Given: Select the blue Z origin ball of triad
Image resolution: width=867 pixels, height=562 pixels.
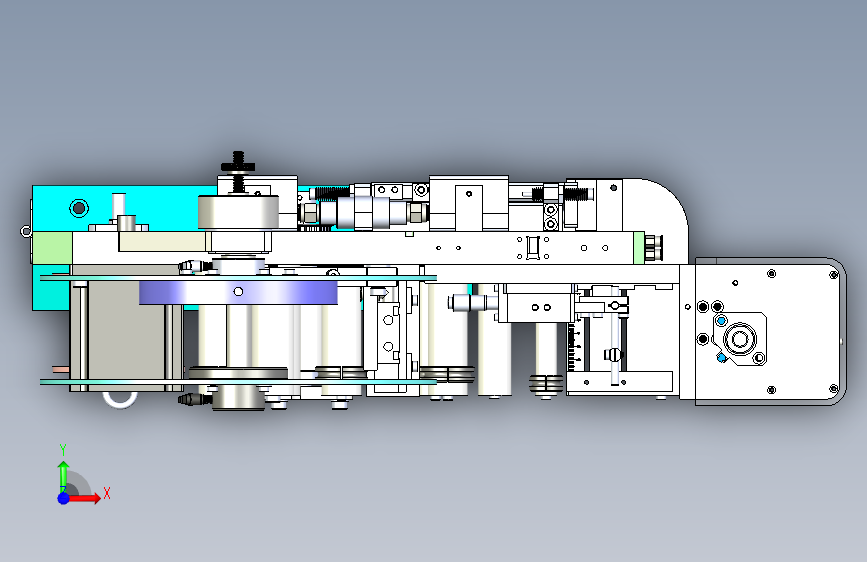Looking at the screenshot, I should click(64, 498).
